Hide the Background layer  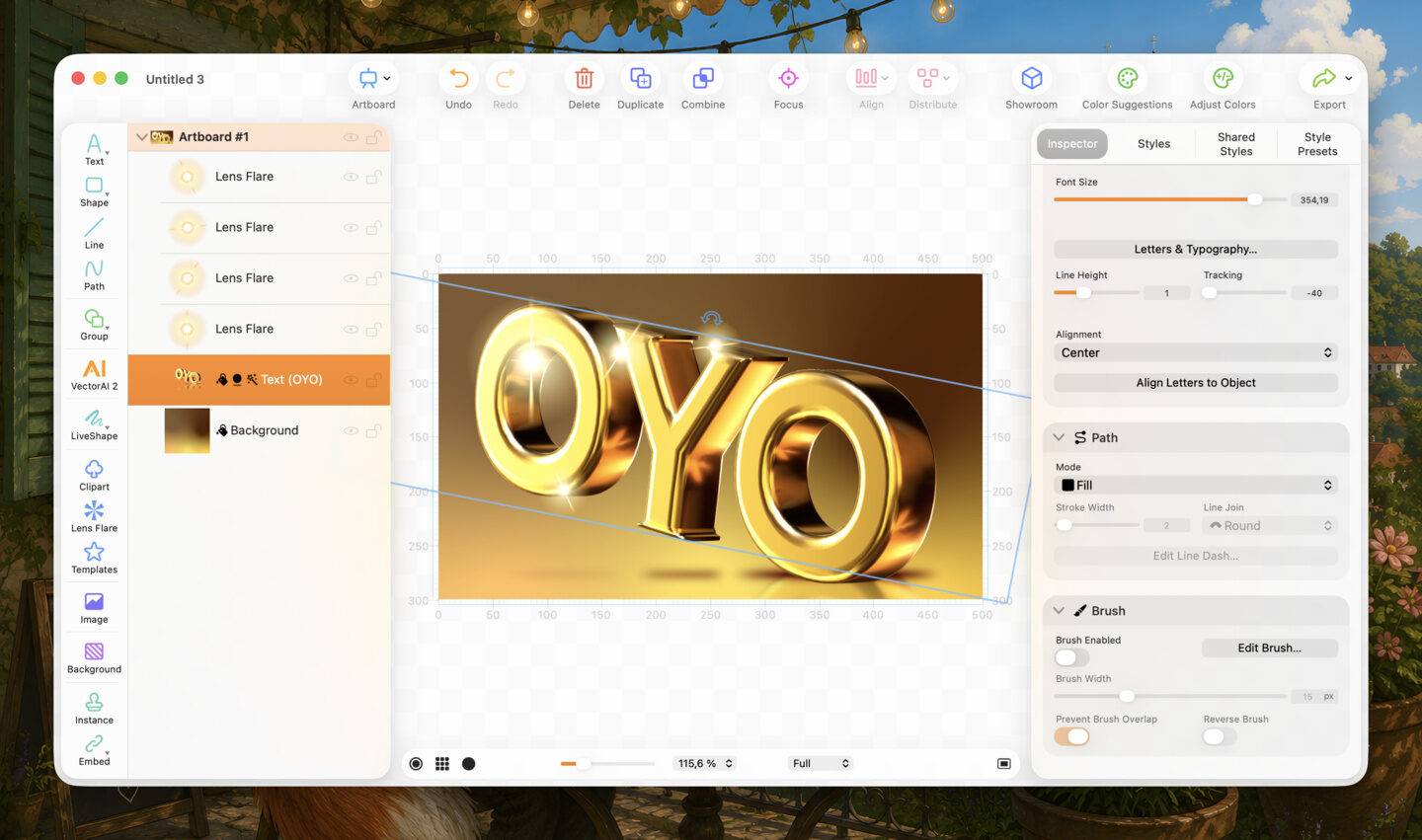click(x=351, y=430)
